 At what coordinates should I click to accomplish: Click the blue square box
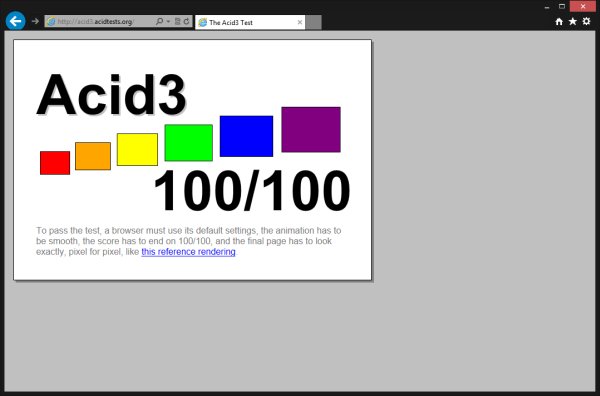click(x=246, y=136)
